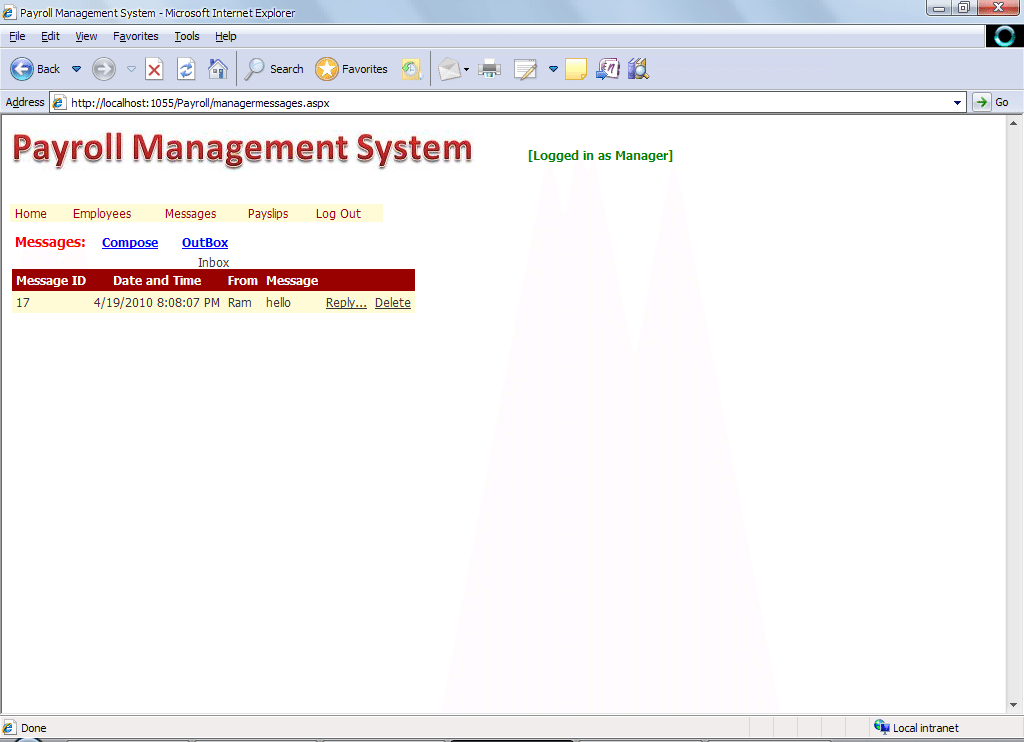Click Reply for the message from Ram
The width and height of the screenshot is (1024, 742).
[x=346, y=303]
